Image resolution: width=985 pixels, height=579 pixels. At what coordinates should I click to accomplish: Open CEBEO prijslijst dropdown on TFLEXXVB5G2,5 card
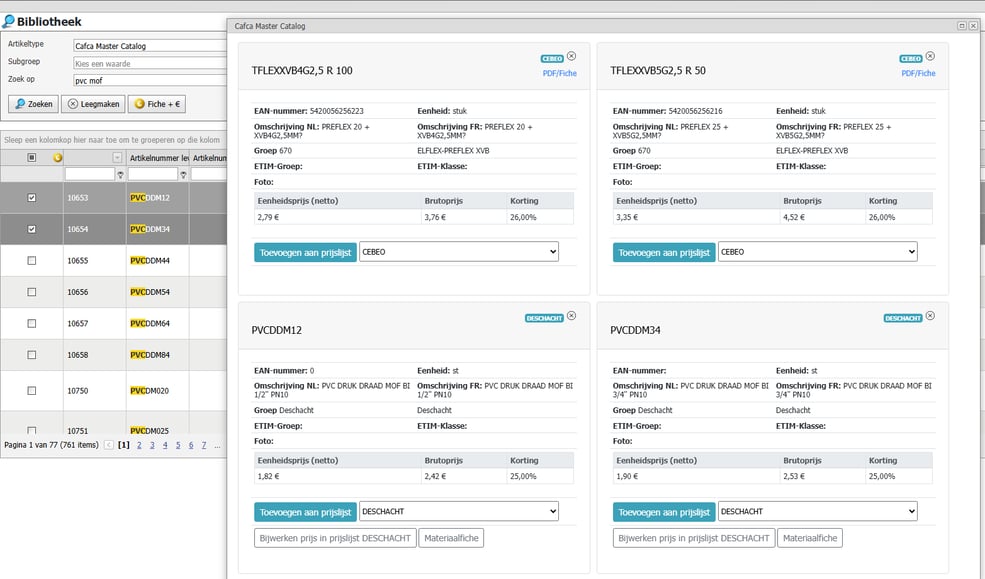[x=817, y=252]
